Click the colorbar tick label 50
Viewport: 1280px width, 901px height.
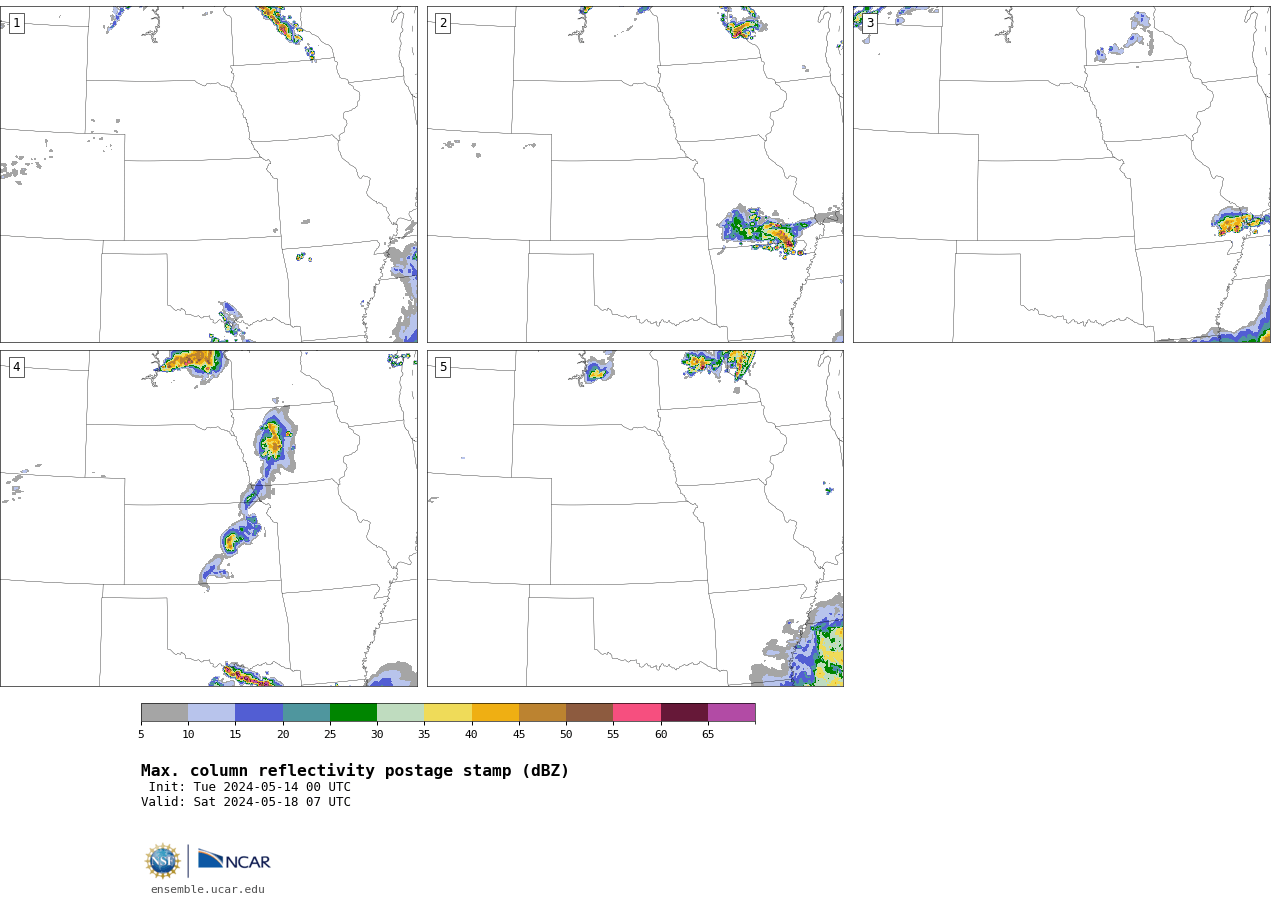click(566, 735)
